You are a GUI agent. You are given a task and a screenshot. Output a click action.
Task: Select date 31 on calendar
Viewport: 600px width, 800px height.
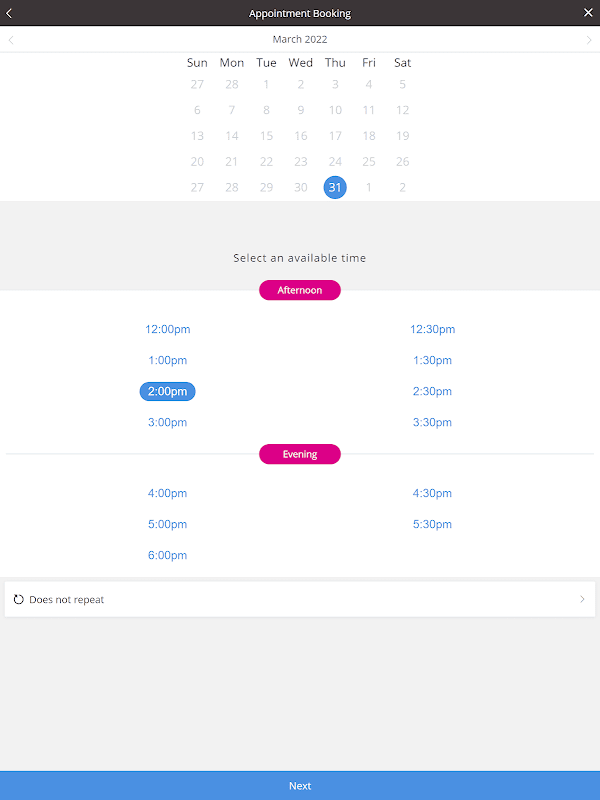tap(335, 187)
